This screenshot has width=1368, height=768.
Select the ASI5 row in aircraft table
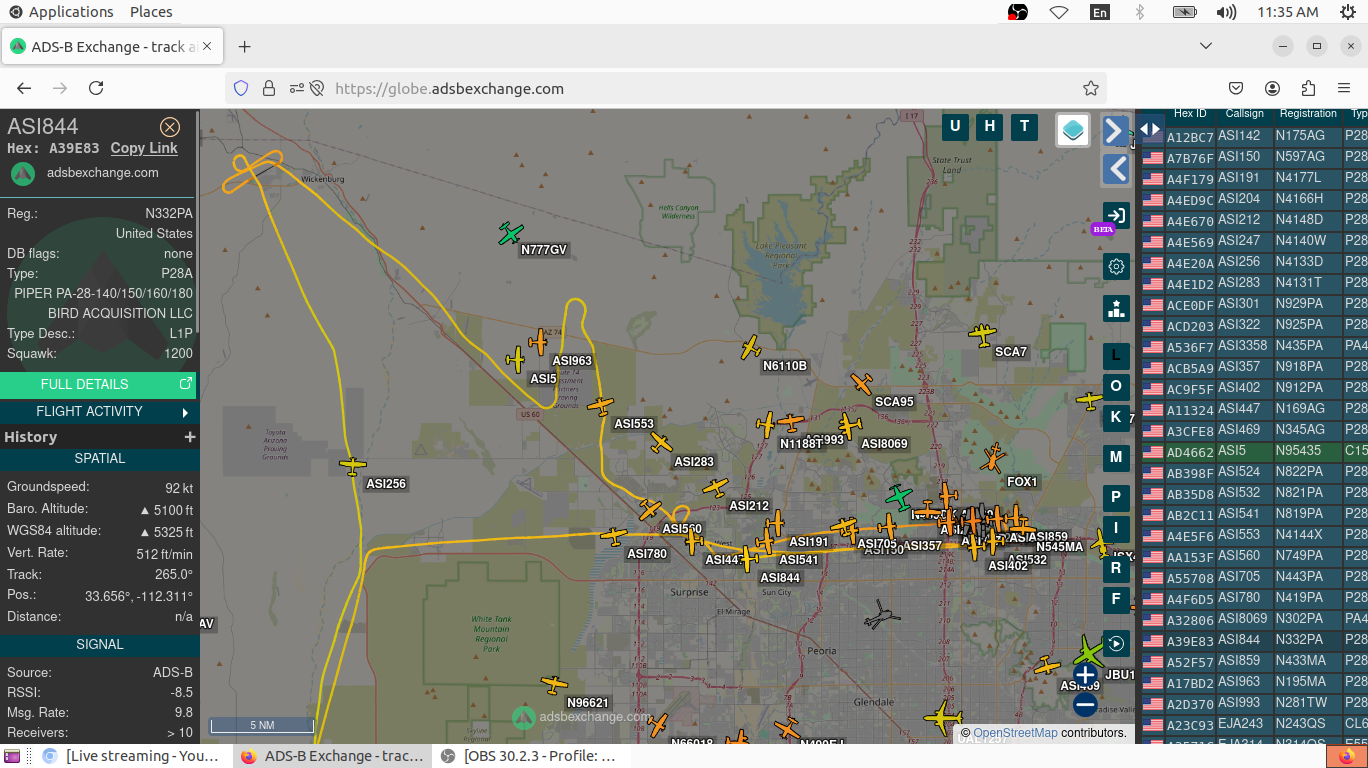tap(1255, 451)
